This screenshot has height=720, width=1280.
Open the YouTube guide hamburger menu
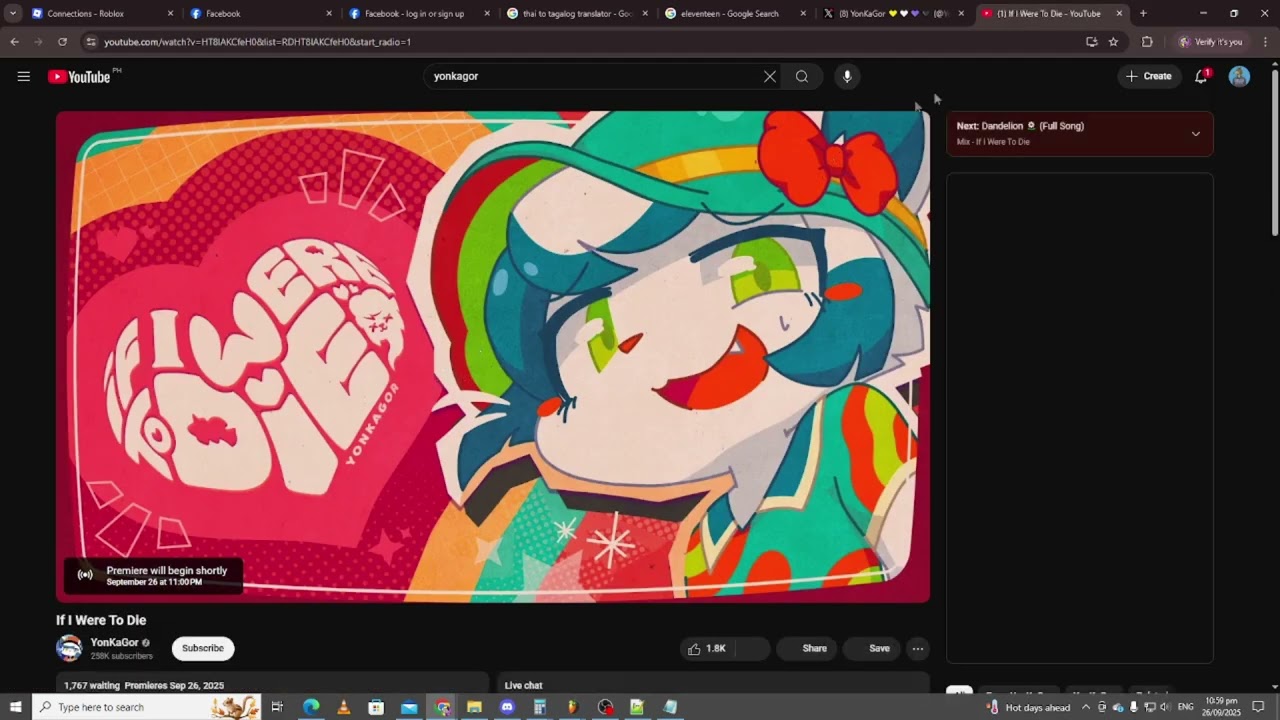tap(24, 76)
